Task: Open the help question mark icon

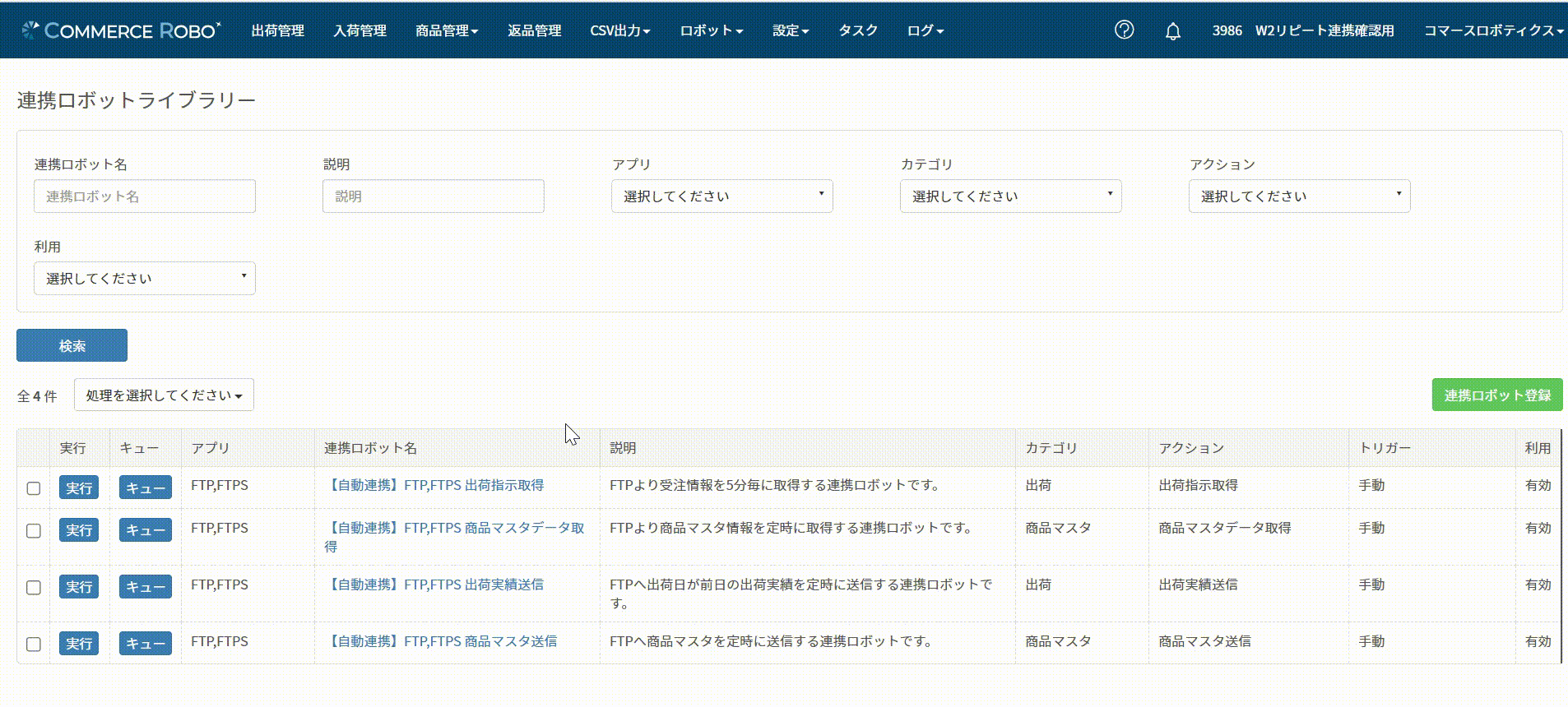Action: (1124, 30)
